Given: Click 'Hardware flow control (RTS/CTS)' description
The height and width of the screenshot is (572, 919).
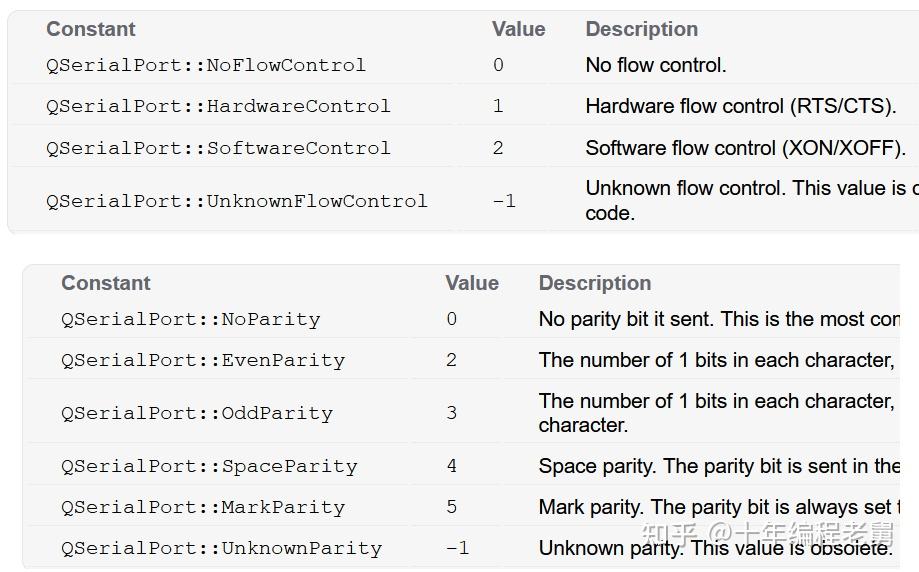Looking at the screenshot, I should (740, 106).
